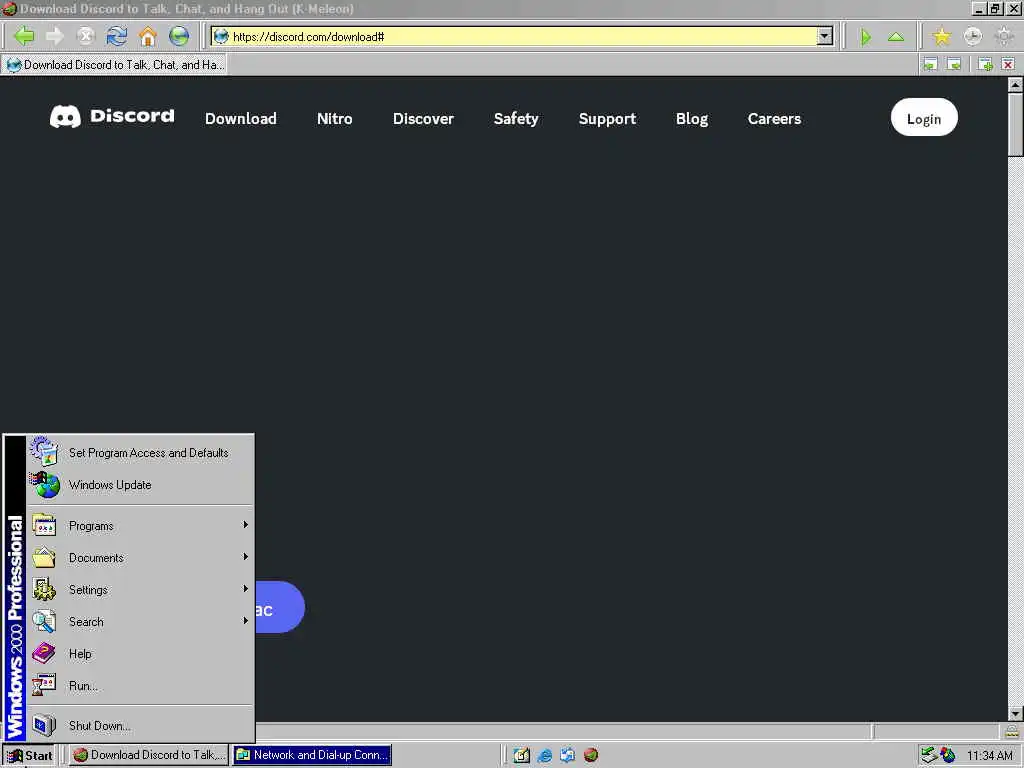Screen dimensions: 1024x768
Task: Visit the Support link
Action: coord(607,118)
